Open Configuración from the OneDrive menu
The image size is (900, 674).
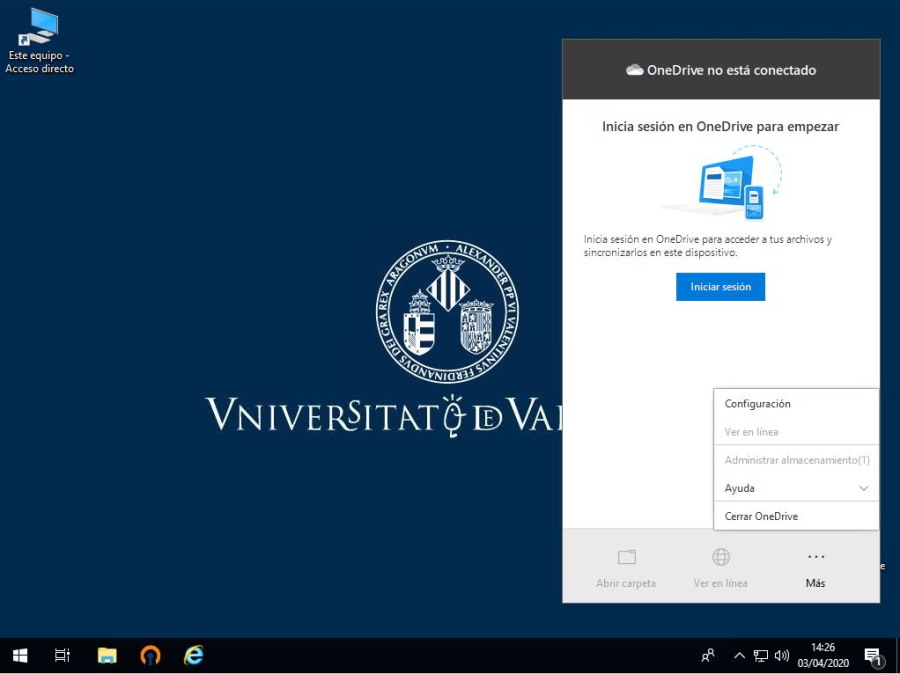tap(796, 404)
